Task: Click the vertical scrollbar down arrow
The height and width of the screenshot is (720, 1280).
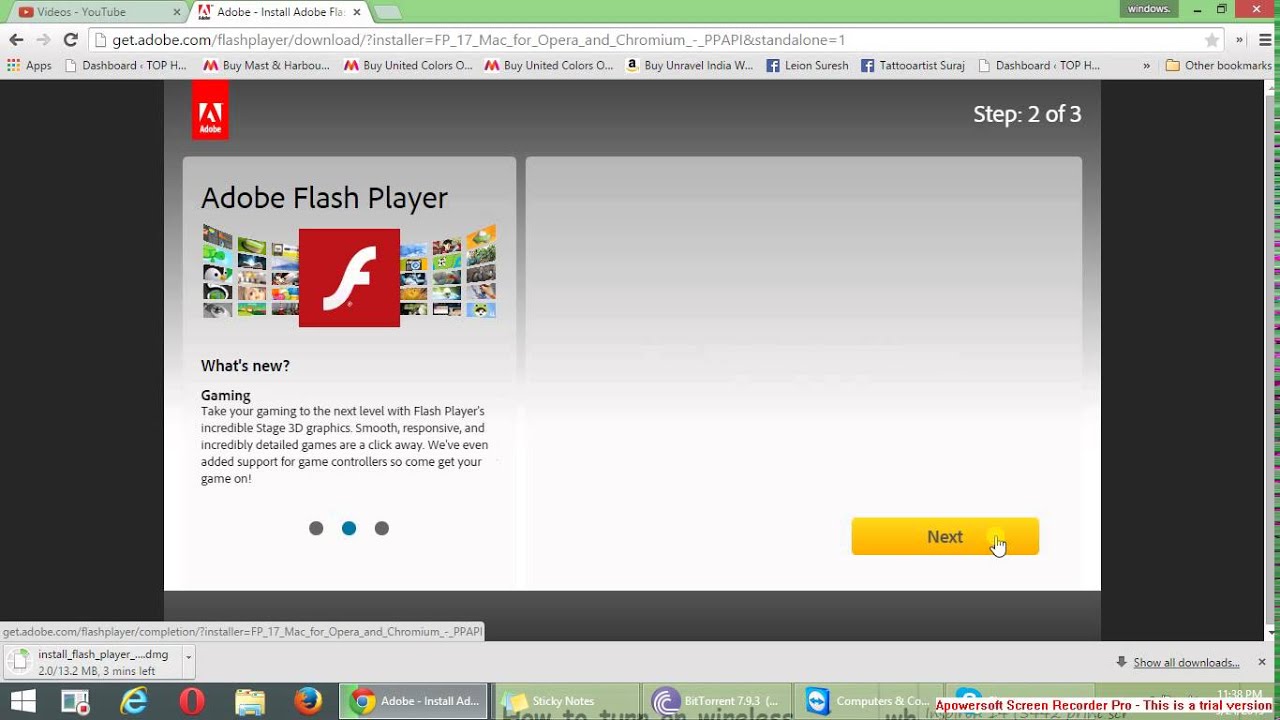Action: pyautogui.click(x=1272, y=633)
